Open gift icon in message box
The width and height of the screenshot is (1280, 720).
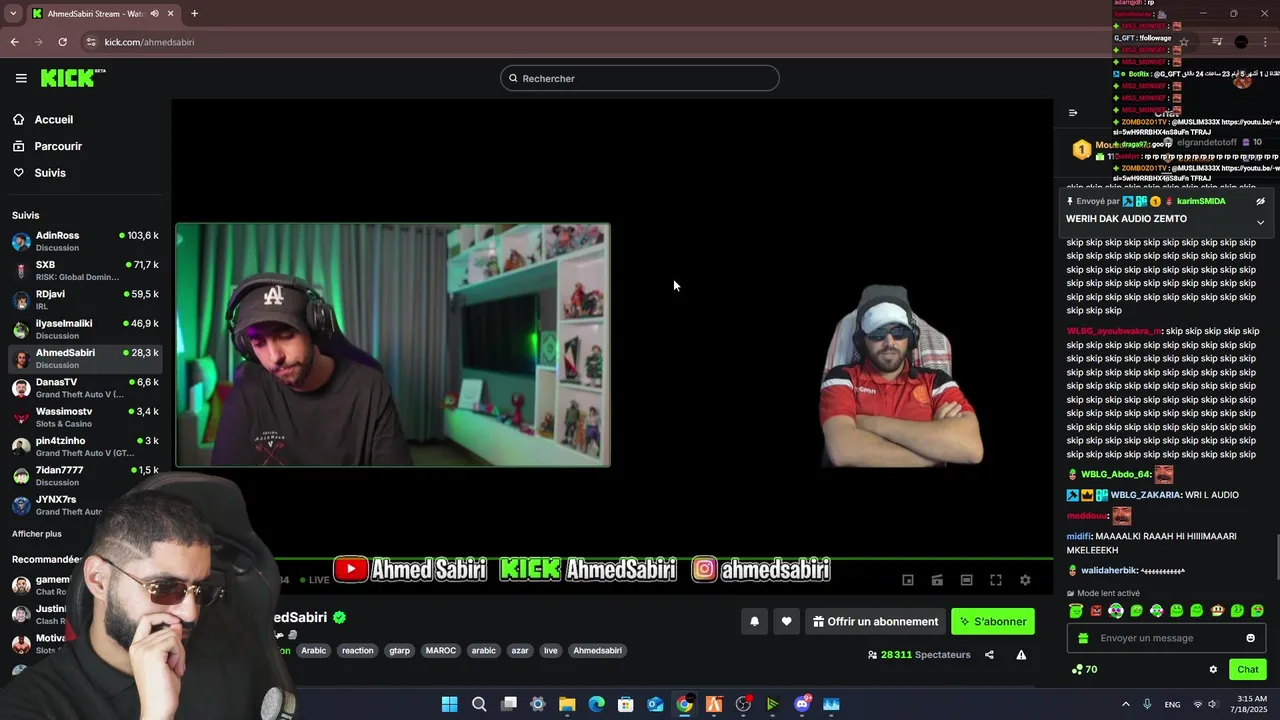[x=1083, y=638]
